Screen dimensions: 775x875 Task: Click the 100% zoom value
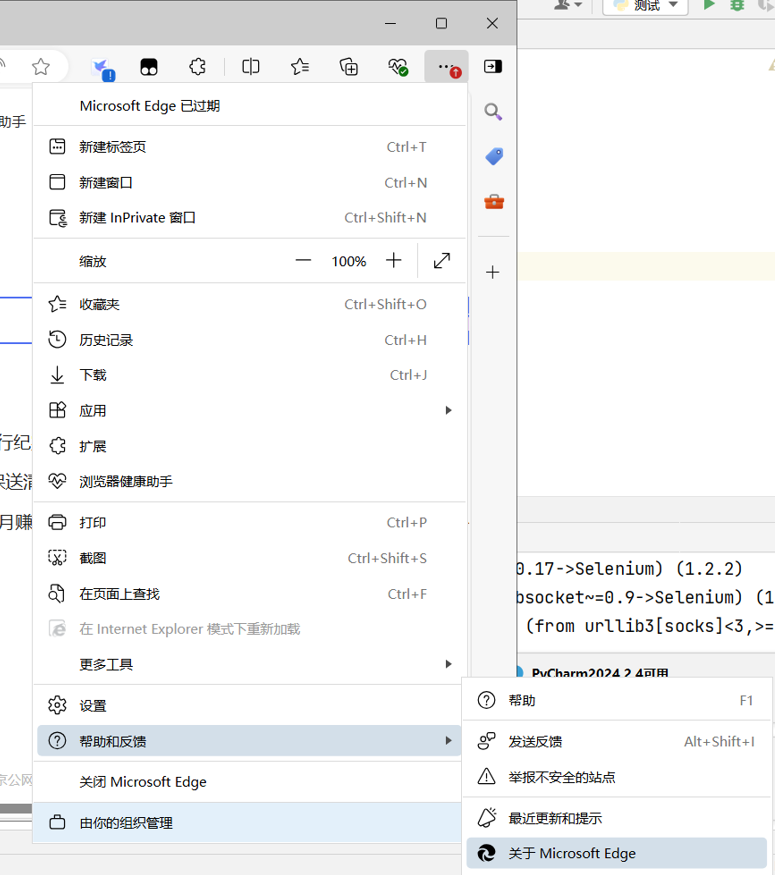349,261
